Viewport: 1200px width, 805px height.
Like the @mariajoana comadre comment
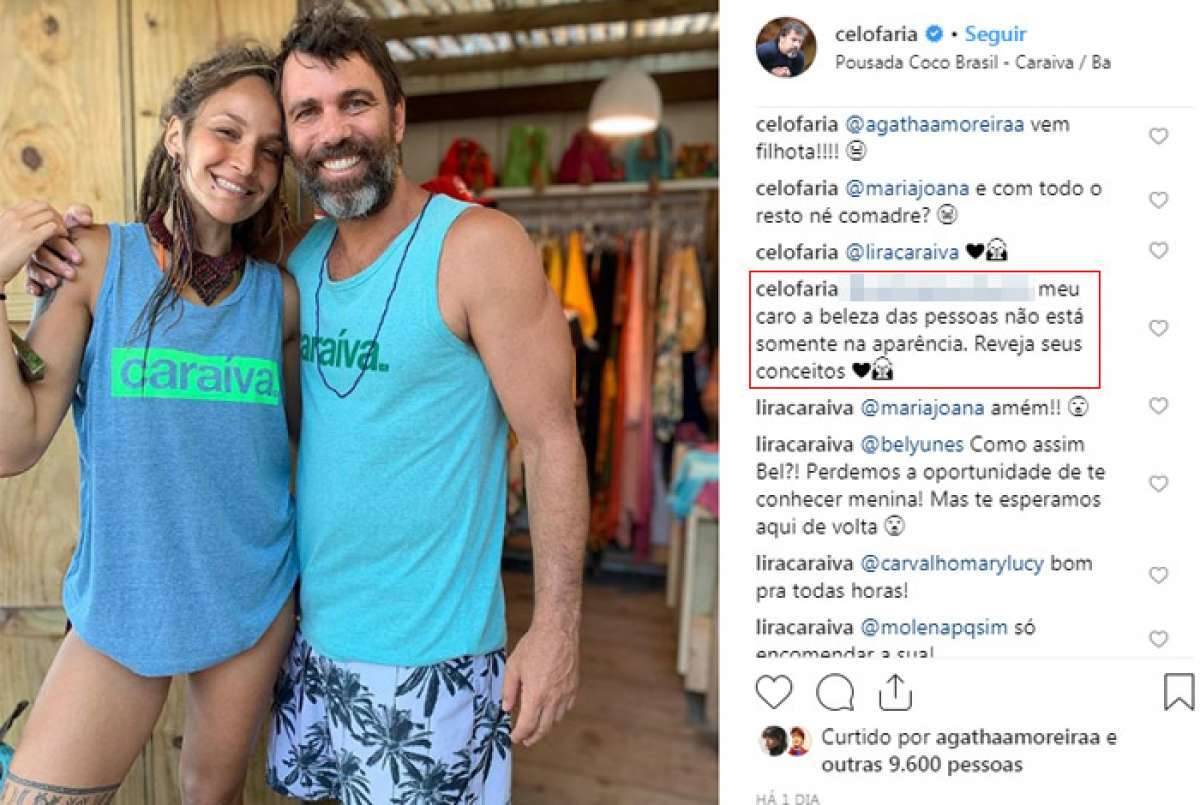tap(1158, 201)
